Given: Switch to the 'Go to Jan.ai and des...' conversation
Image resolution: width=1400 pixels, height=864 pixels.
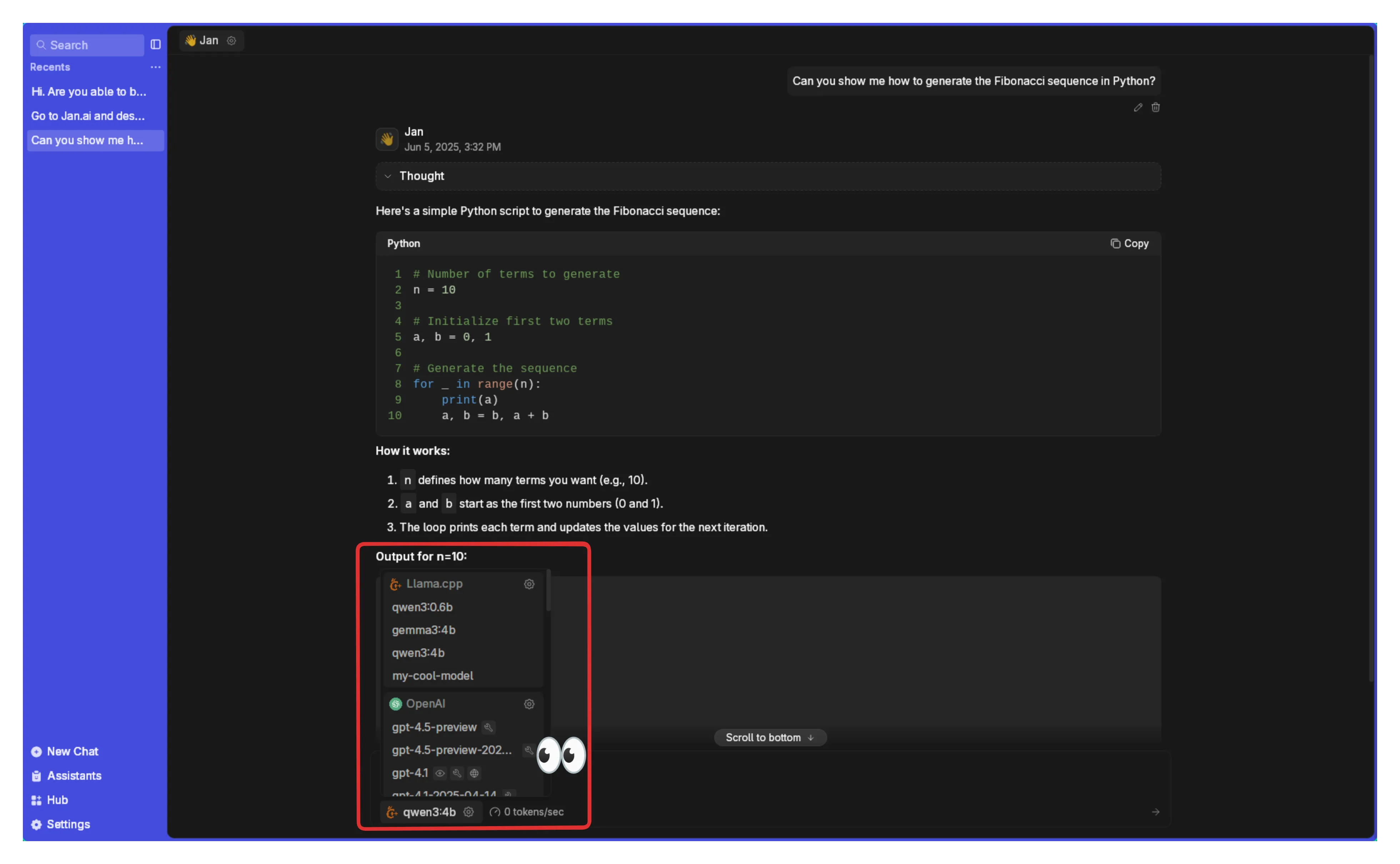Looking at the screenshot, I should (87, 116).
